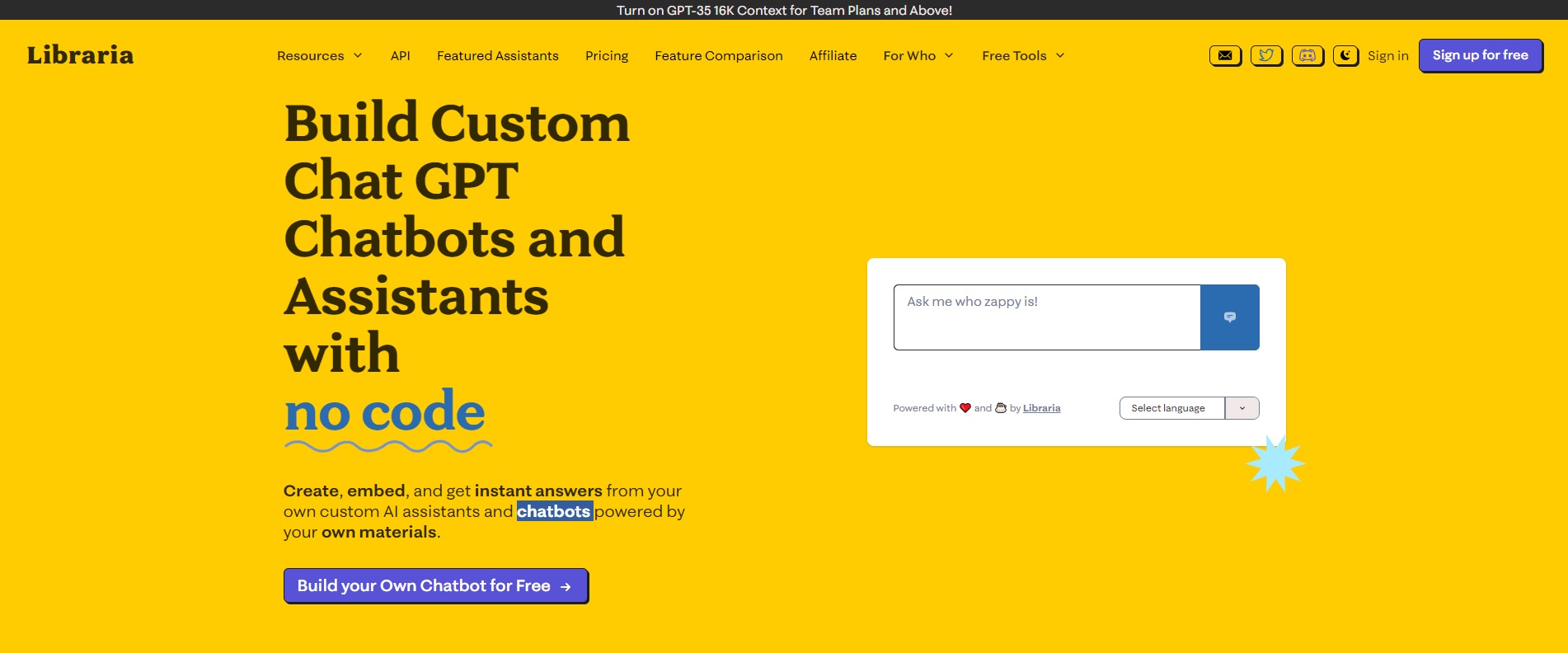1568x653 pixels.
Task: Click the 'Build Custom' headline text
Action: click(457, 123)
